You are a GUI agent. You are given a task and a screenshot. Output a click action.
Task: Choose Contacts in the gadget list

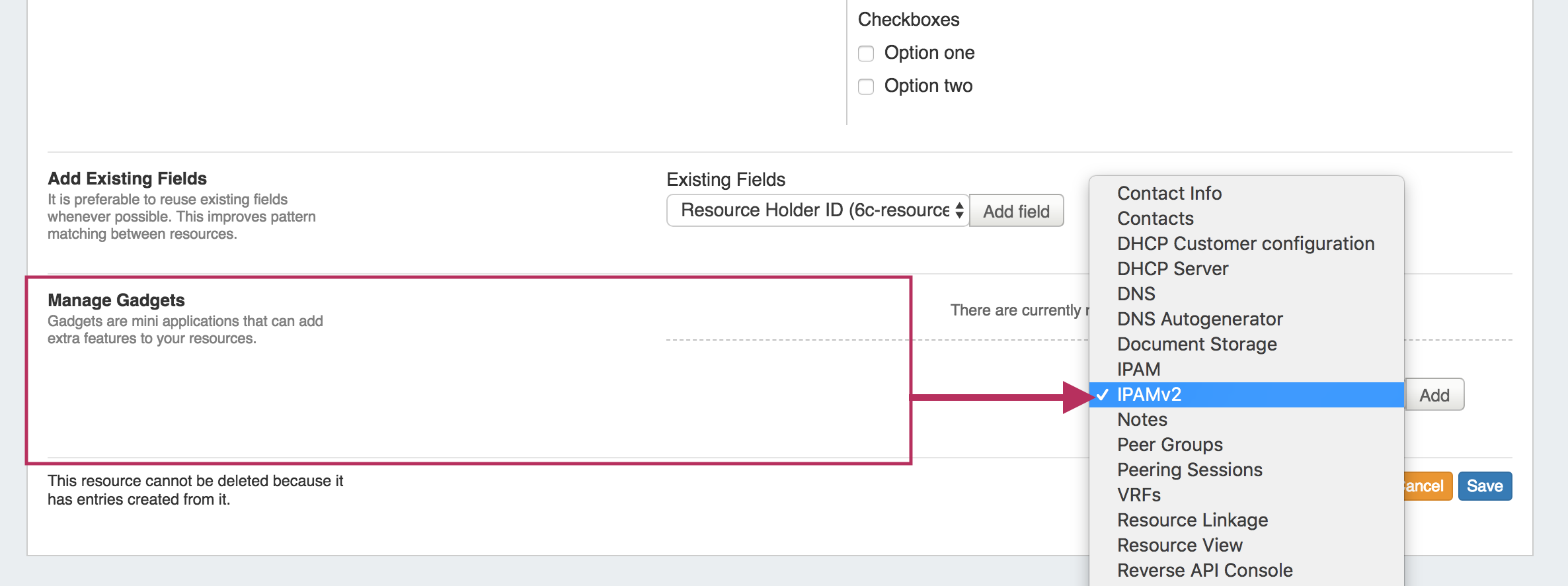(1155, 218)
